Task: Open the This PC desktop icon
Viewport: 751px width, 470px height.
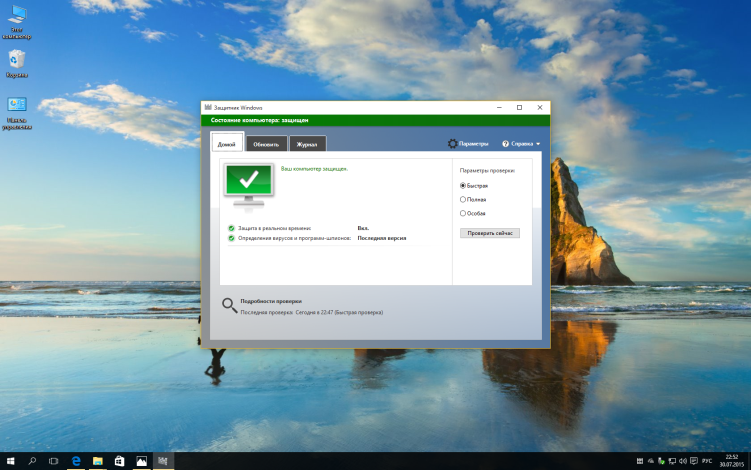Action: tap(17, 22)
